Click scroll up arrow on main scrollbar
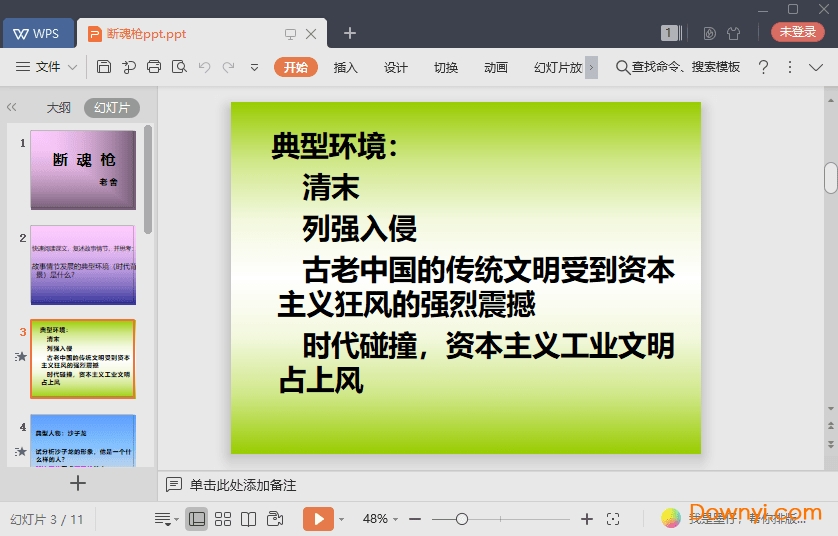Screen dimensions: 838x536 831,100
